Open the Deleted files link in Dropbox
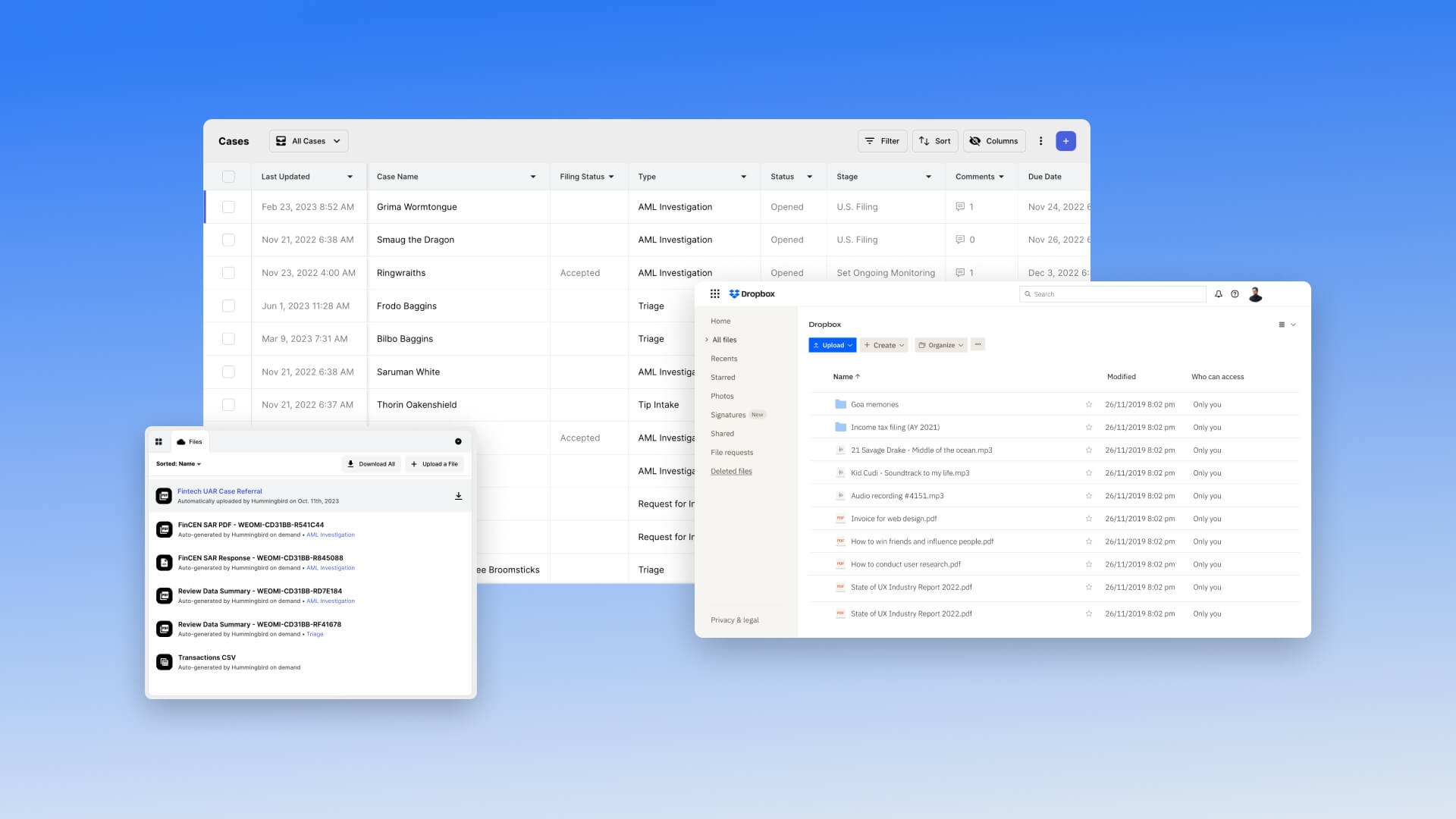 tap(731, 471)
